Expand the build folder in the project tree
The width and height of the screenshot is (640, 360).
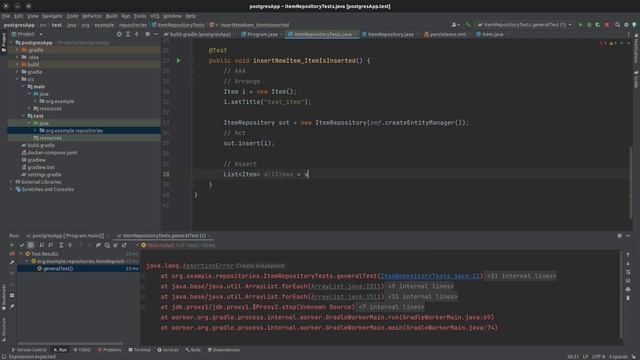tap(17, 64)
